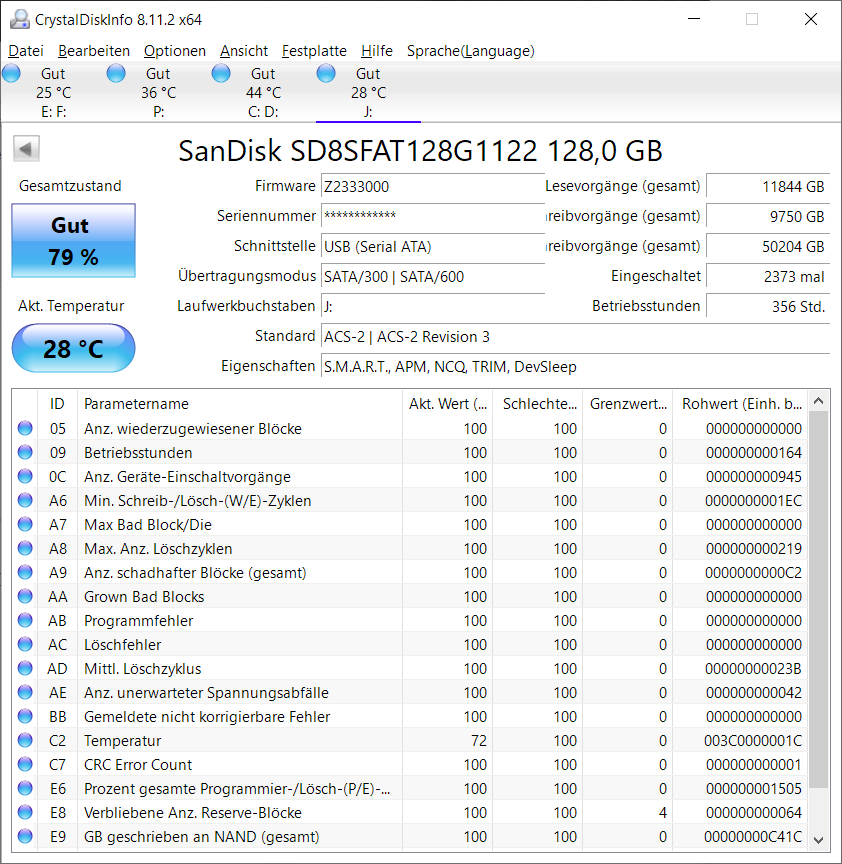
Task: Click the value 9750 GB
Action: (768, 216)
